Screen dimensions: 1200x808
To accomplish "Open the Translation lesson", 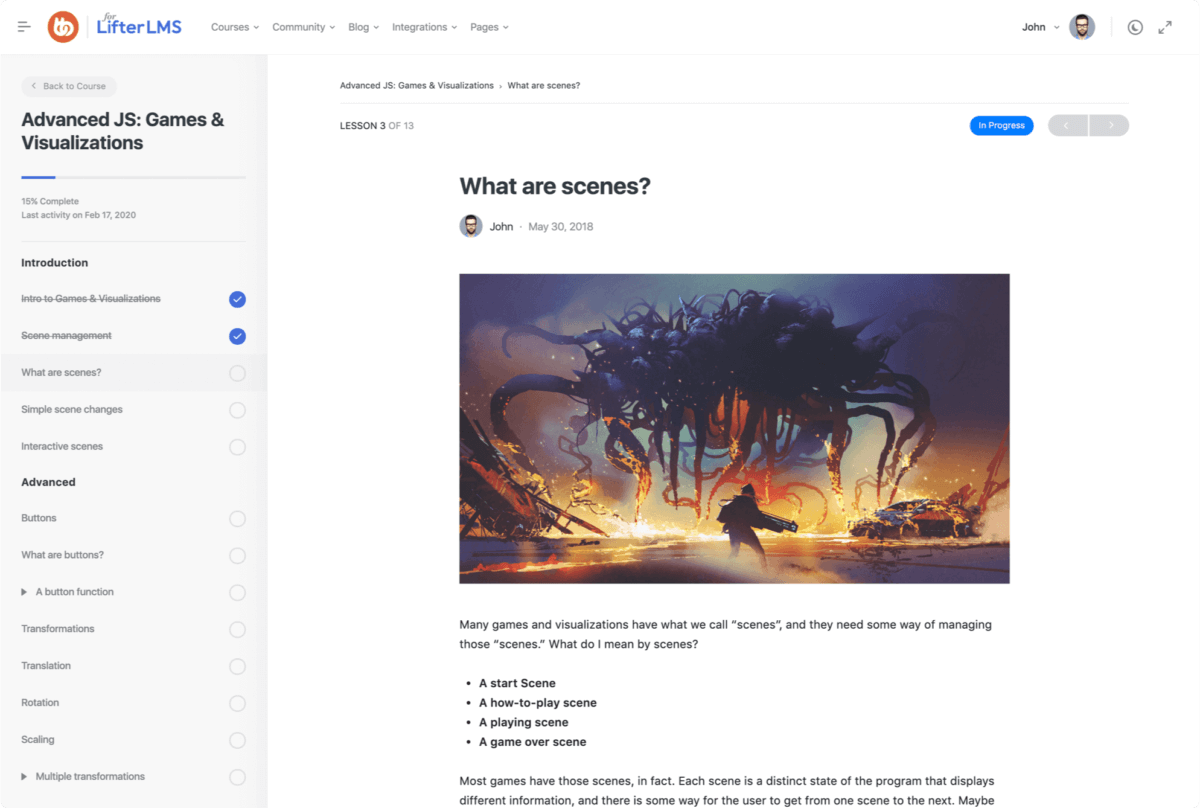I will [x=46, y=666].
